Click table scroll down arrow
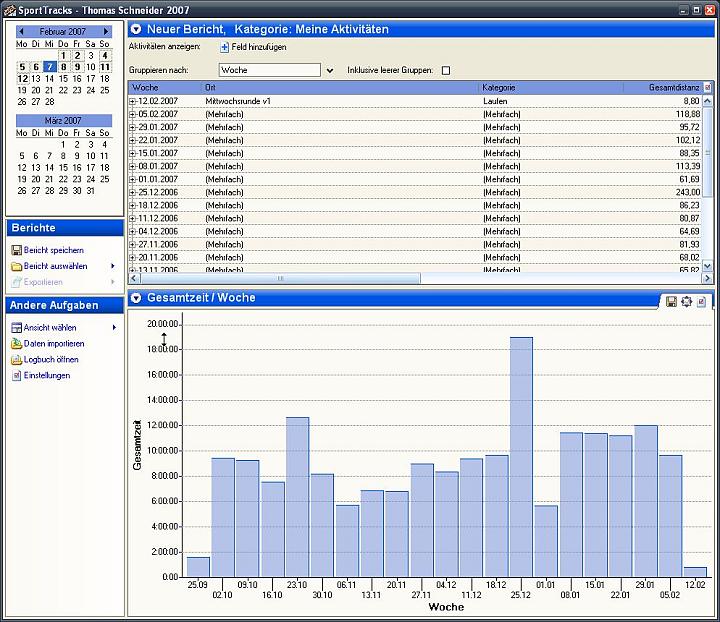720x622 pixels. point(708,266)
